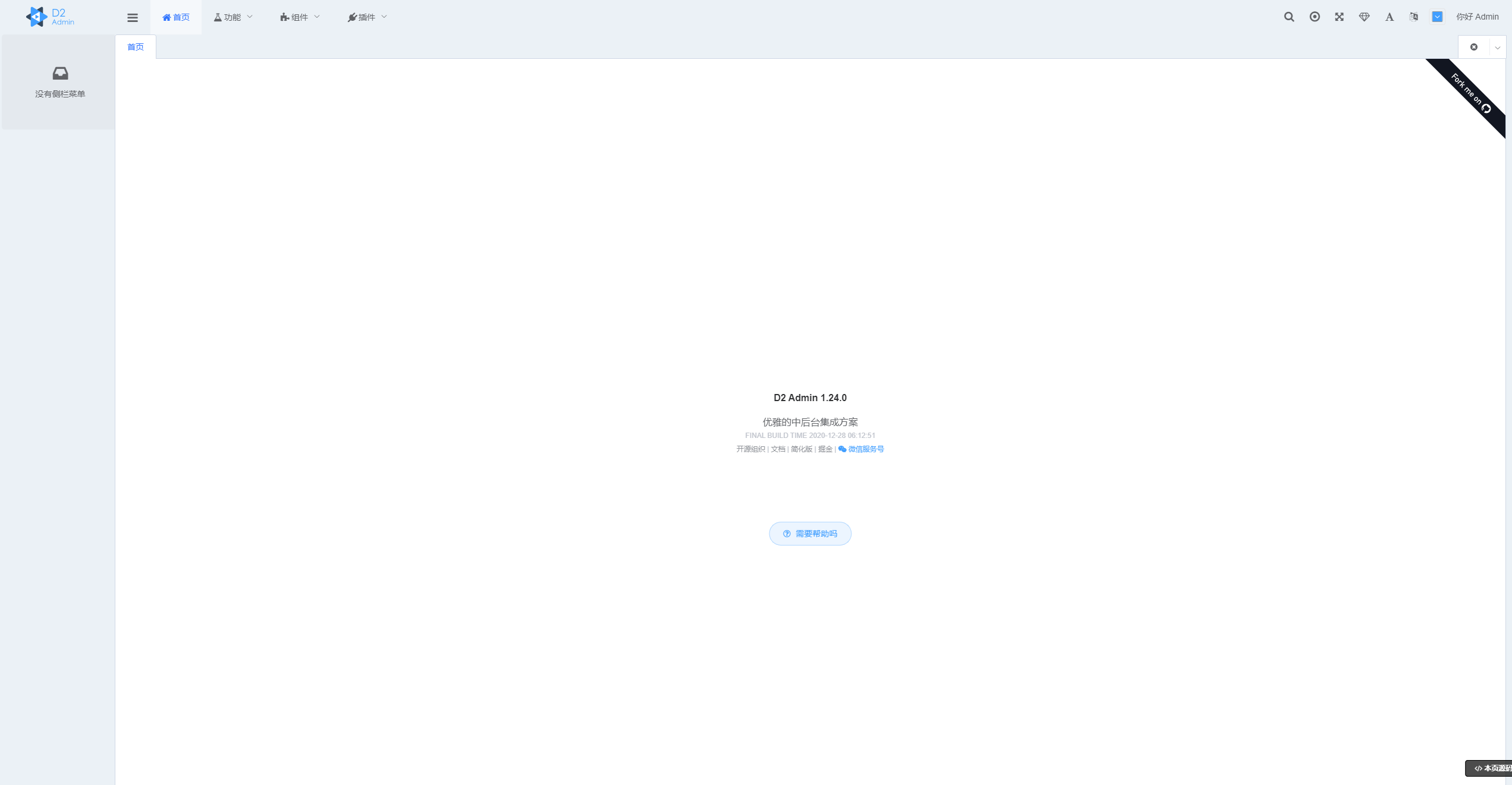Open the header search icon
This screenshot has height=785, width=1512.
pyautogui.click(x=1288, y=17)
